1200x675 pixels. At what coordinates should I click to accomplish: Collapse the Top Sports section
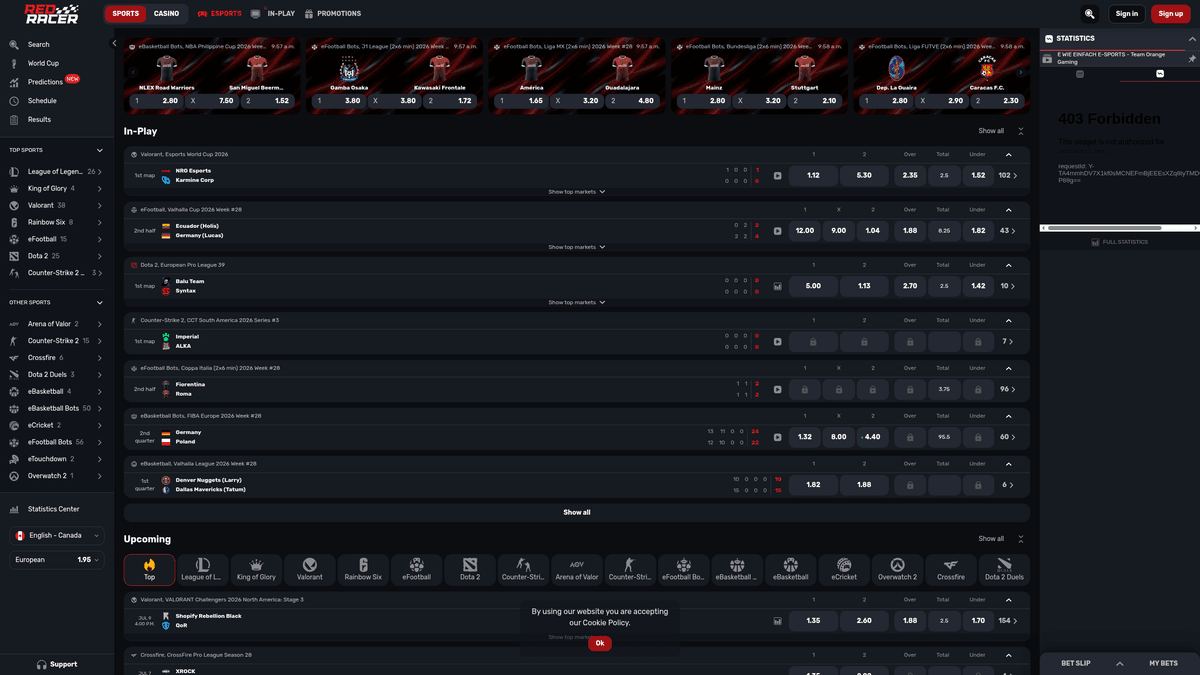point(98,150)
